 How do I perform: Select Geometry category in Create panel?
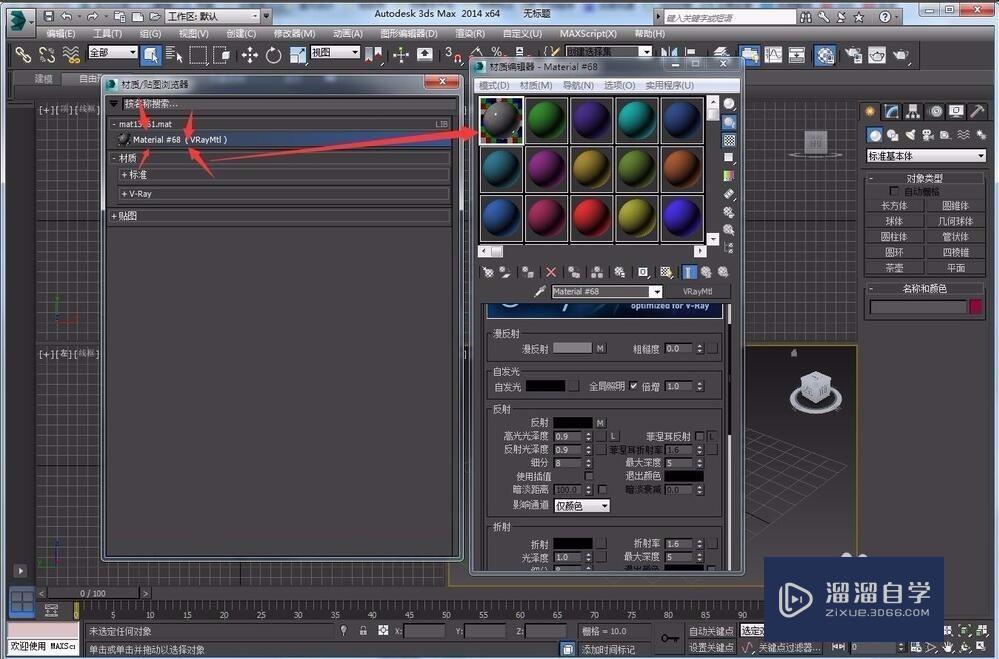[875, 135]
